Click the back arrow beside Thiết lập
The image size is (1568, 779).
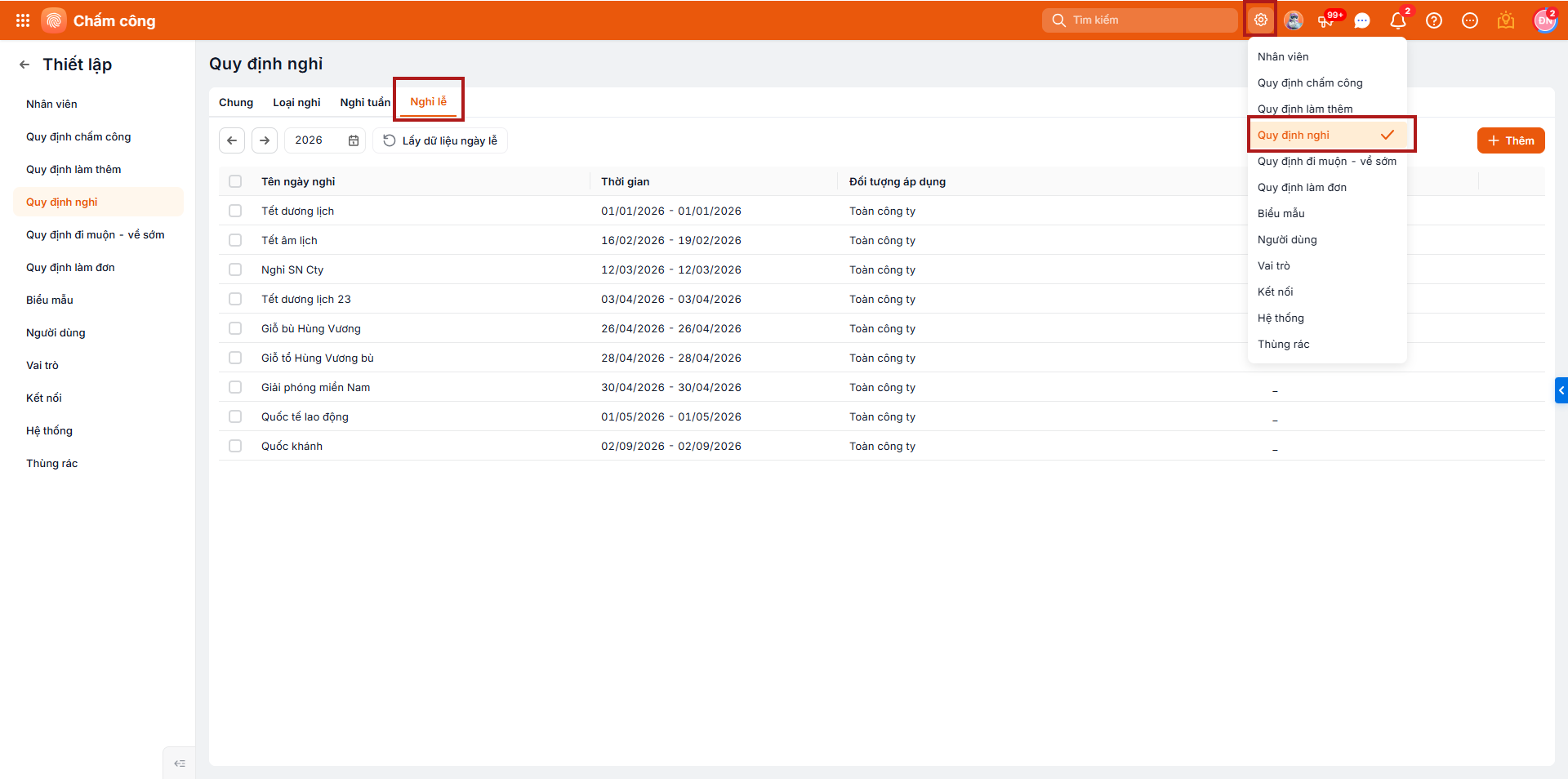tap(24, 65)
